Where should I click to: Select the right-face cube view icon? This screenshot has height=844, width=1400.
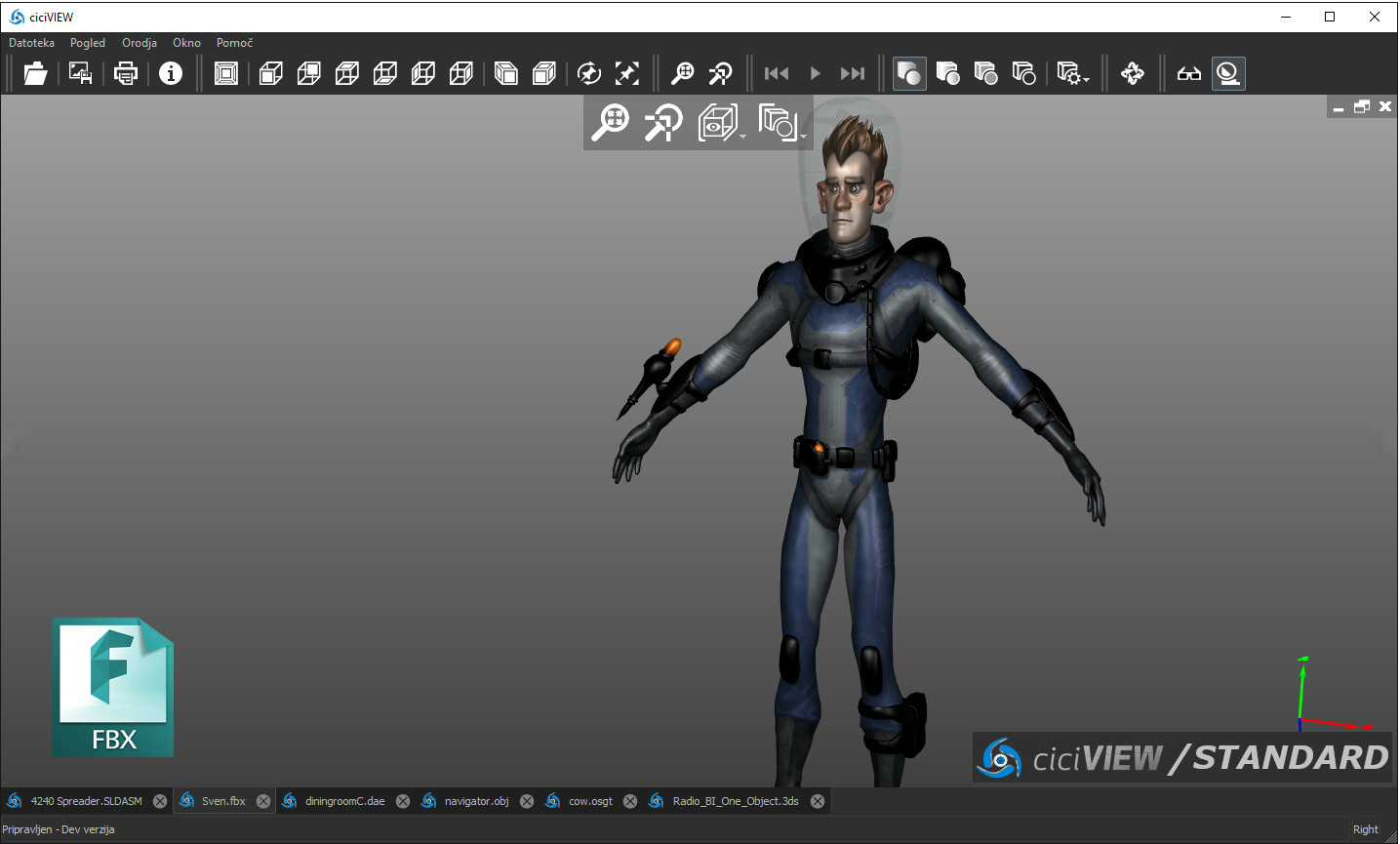click(x=461, y=73)
